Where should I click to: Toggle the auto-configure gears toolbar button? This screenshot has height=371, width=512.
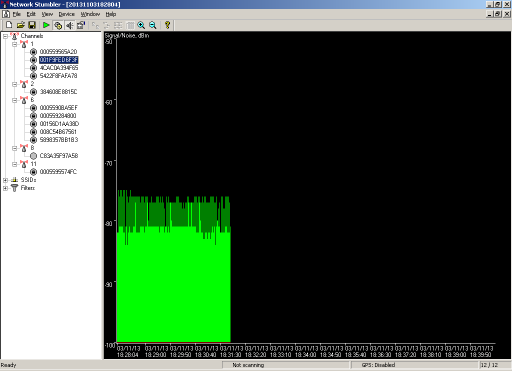click(58, 25)
